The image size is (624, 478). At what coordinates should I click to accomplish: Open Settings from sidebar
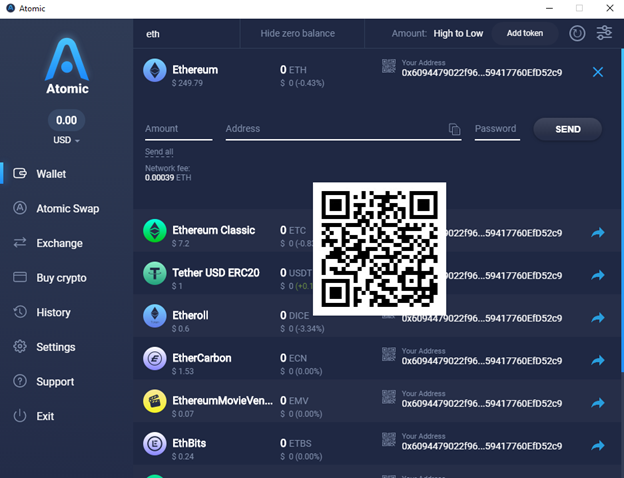click(56, 347)
